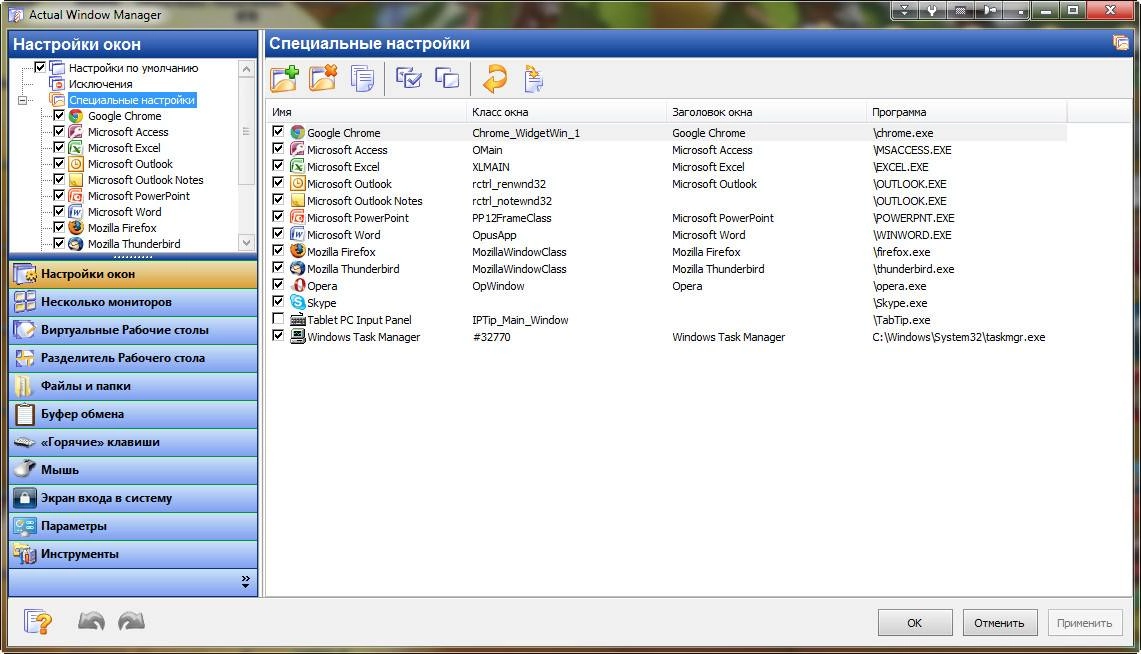
Task: Open the Мышь section
Action: pyautogui.click(x=133, y=470)
